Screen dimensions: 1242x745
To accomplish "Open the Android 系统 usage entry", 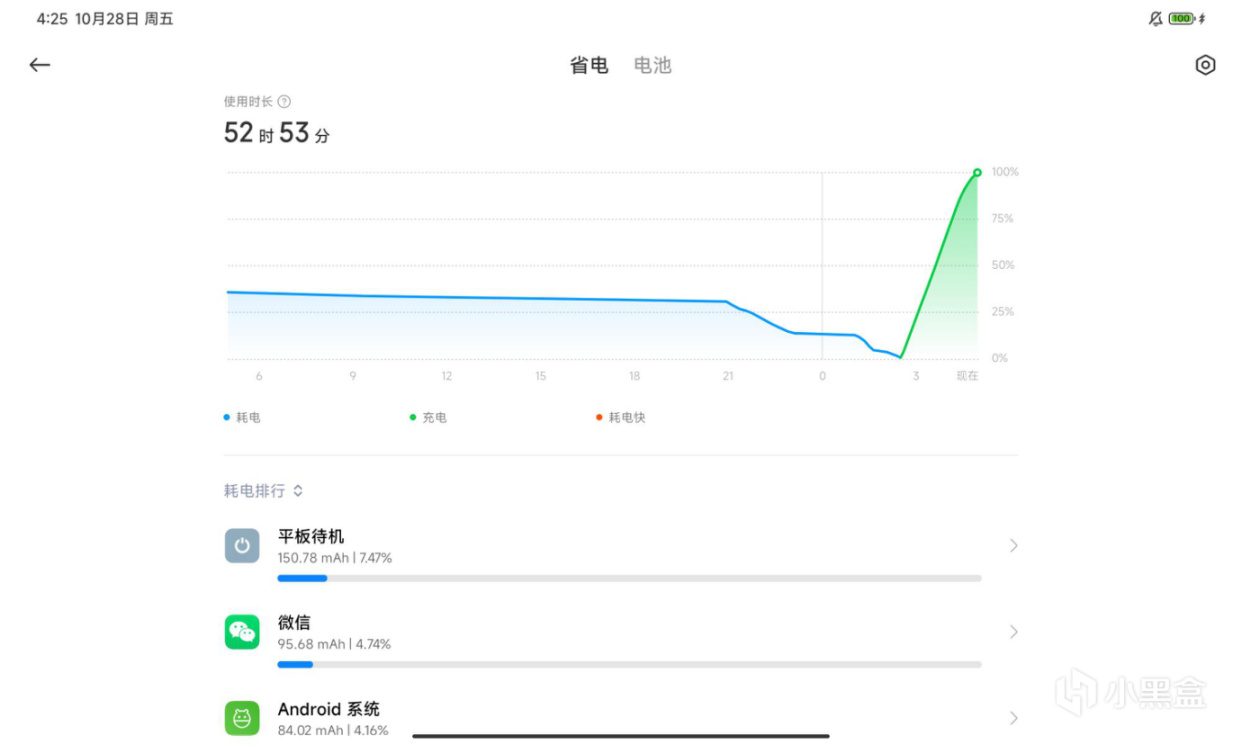I will click(600, 718).
